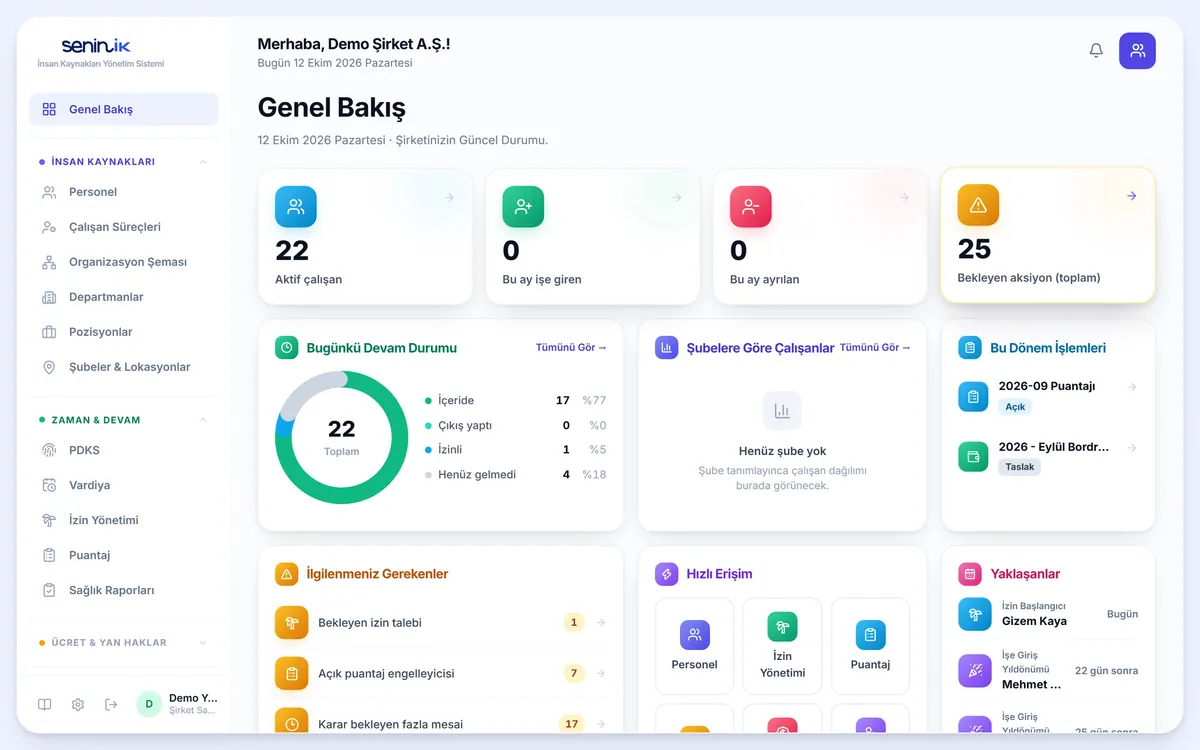Open the İzin Yönetimi quick access tile

pos(782,646)
